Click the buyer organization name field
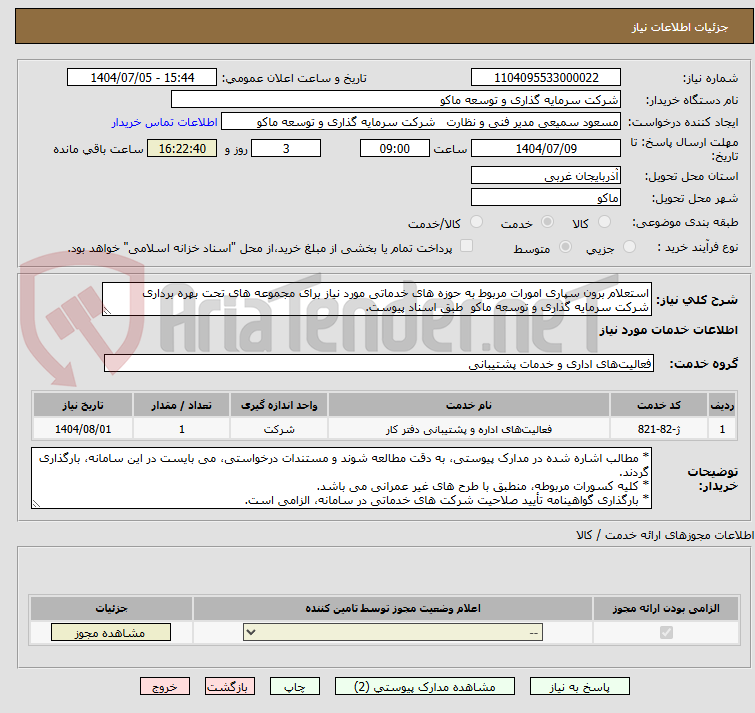Viewport: 755px width, 713px height. [396, 100]
